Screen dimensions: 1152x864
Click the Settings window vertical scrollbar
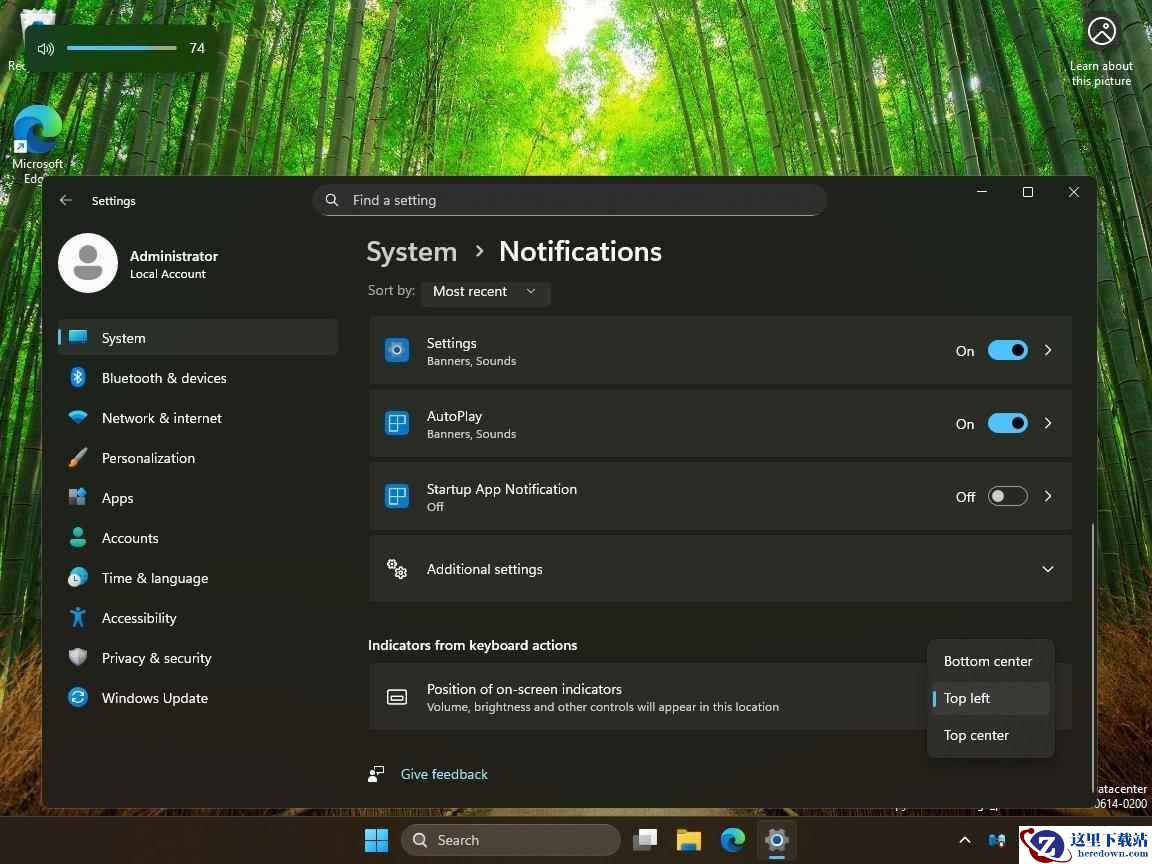click(x=1092, y=657)
